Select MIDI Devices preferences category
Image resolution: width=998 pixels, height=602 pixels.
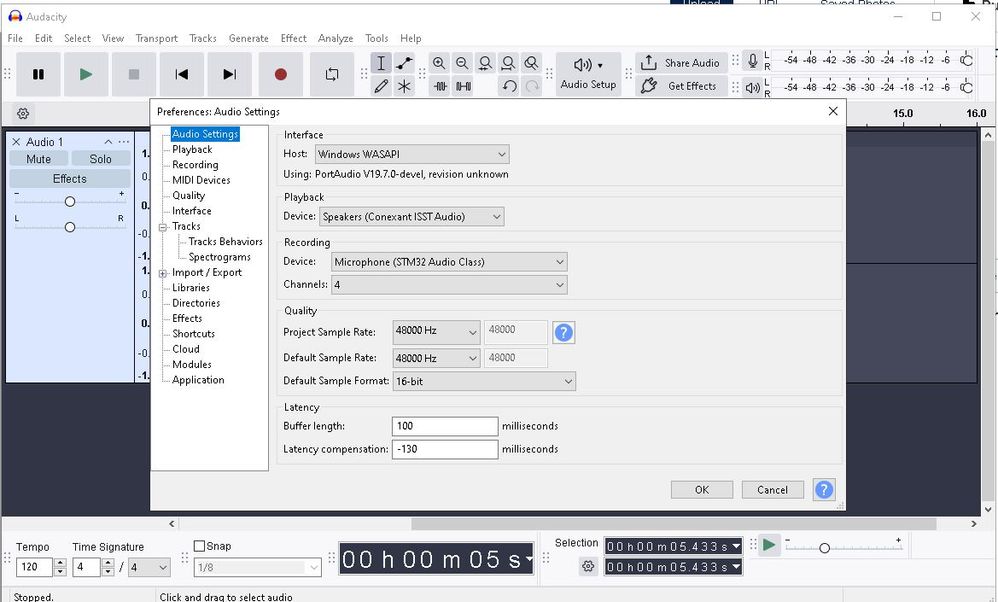click(201, 180)
